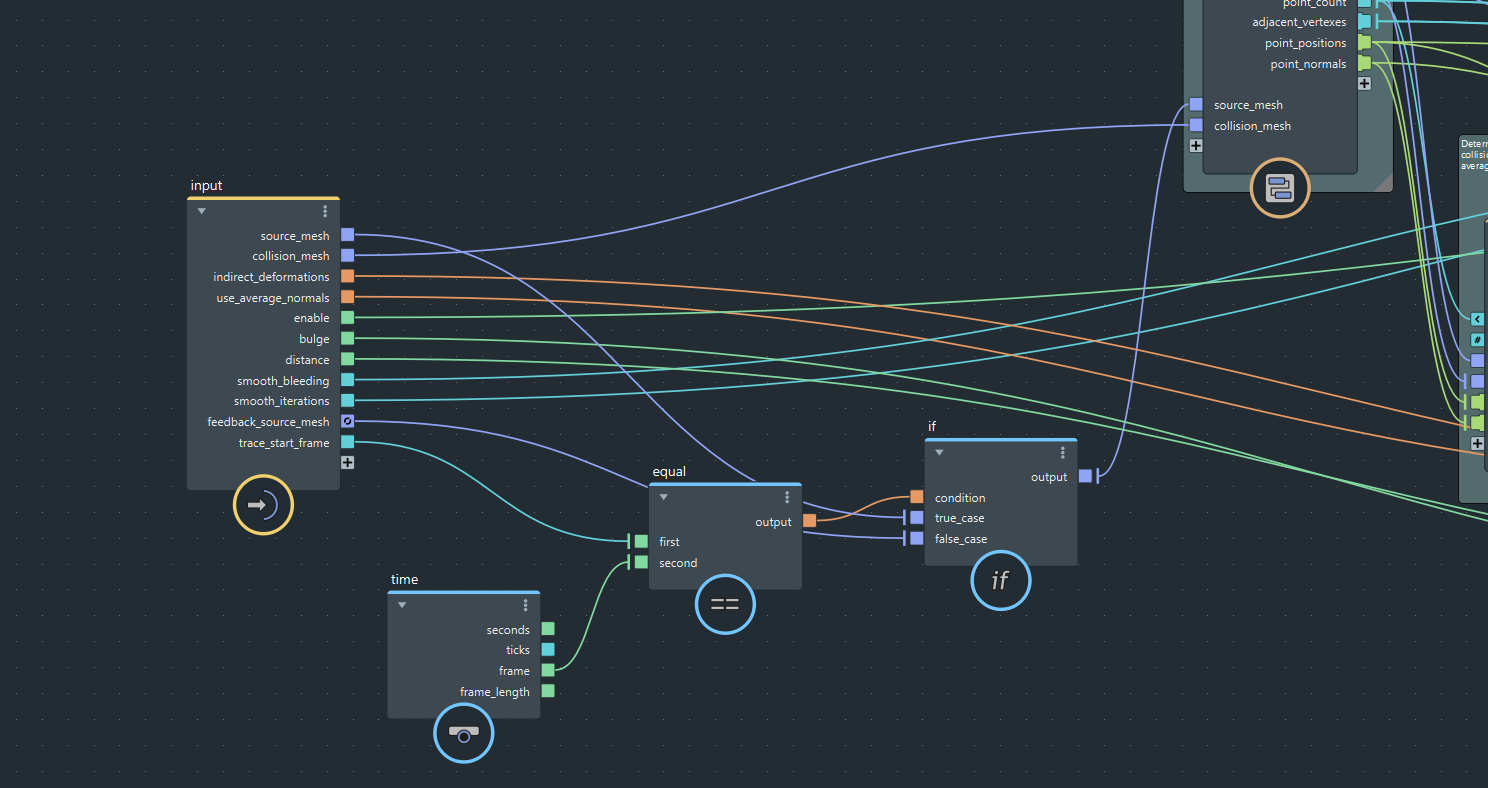Click the mesh badge icon under the collision node

[x=1280, y=188]
